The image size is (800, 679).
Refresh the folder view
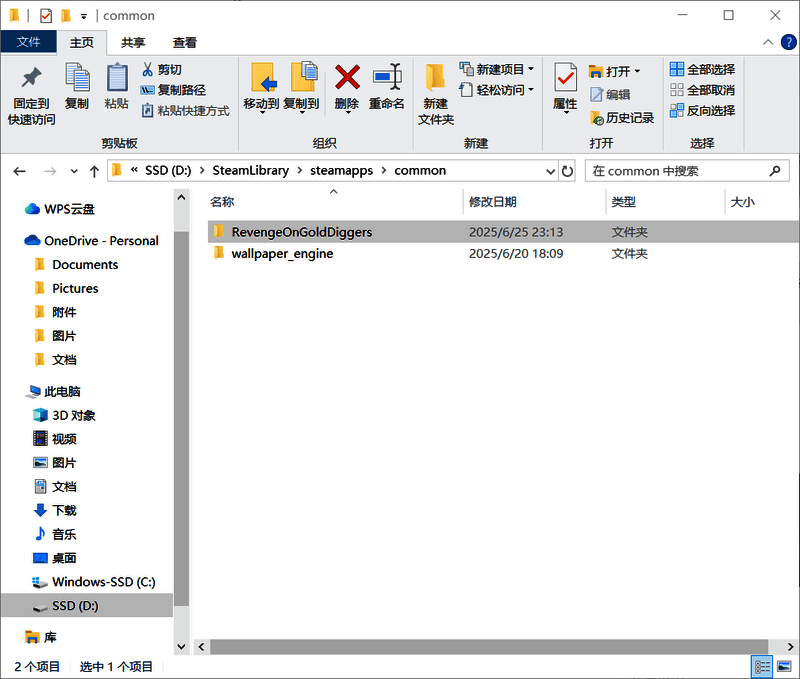[x=568, y=170]
